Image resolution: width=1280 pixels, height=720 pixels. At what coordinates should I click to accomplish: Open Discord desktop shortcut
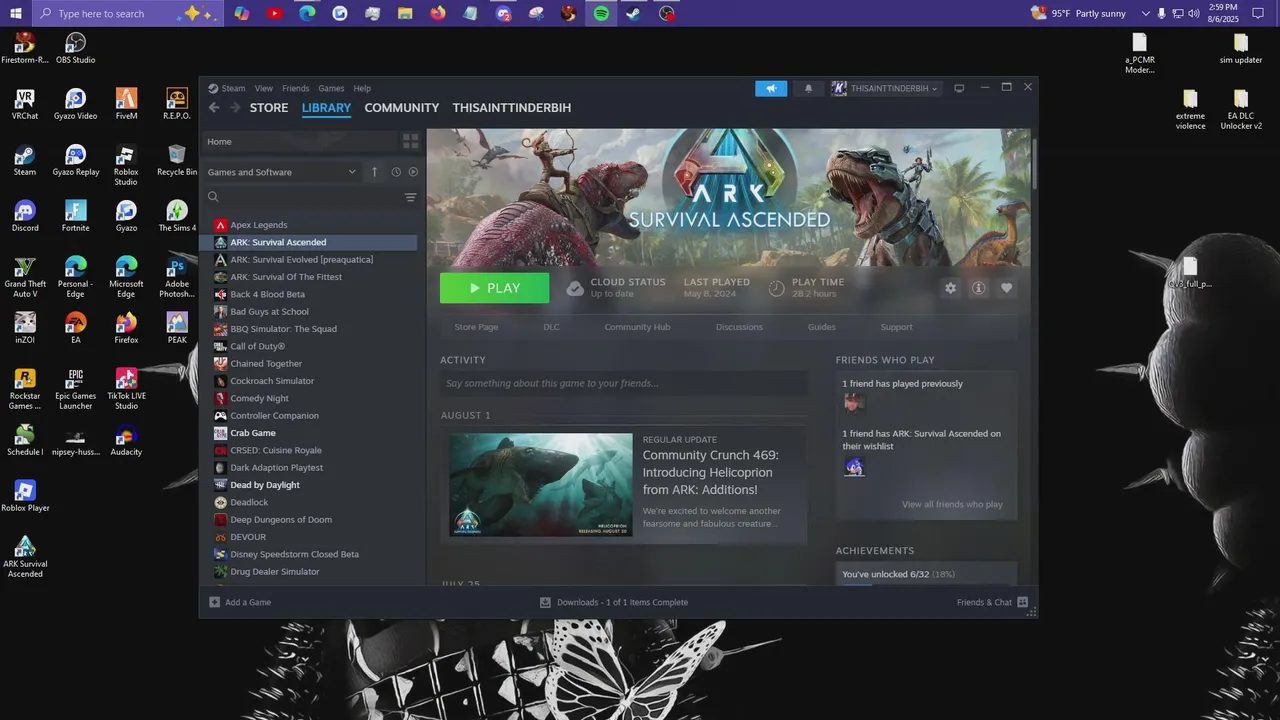click(25, 216)
